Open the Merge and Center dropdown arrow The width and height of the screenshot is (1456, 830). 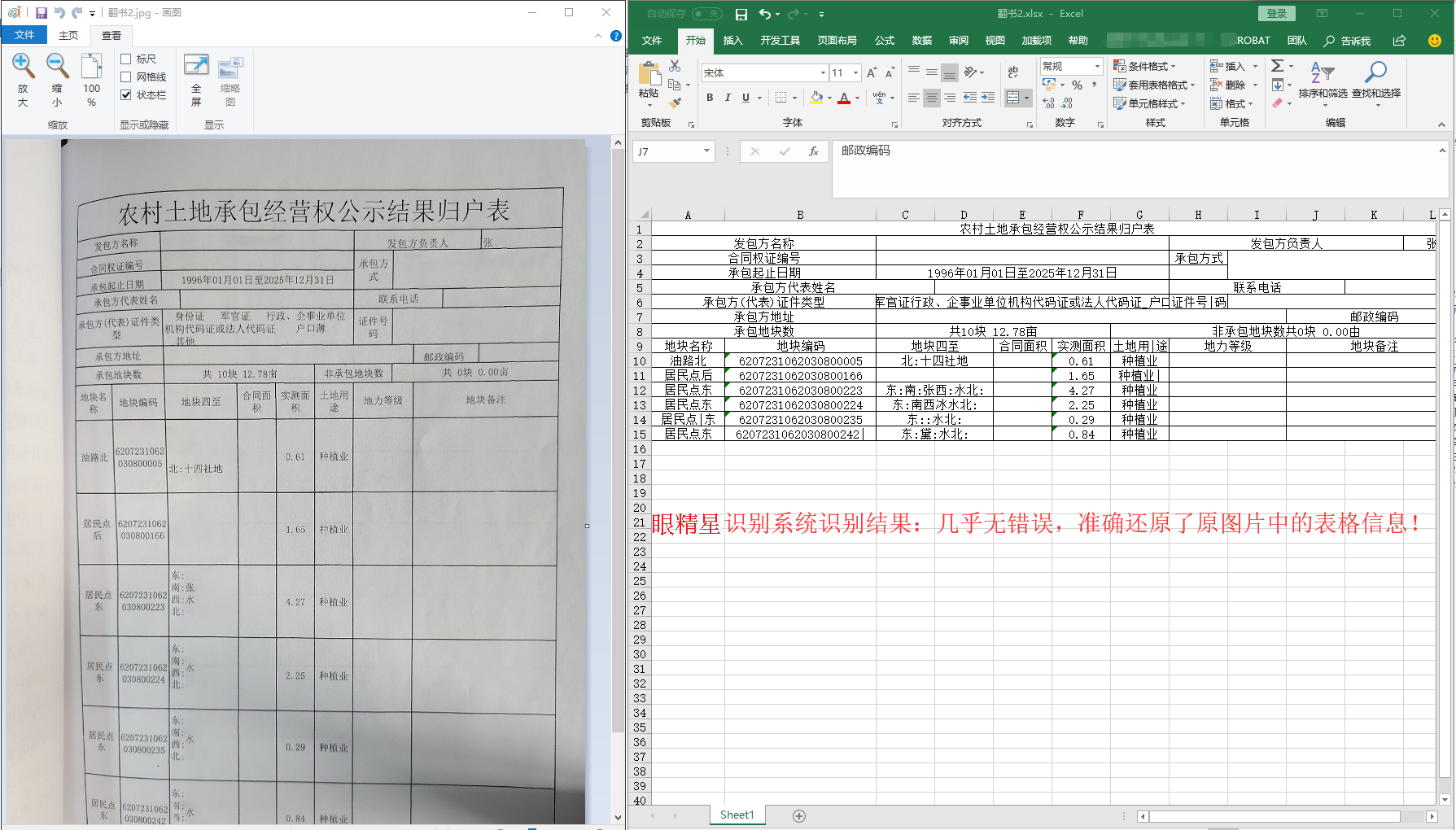1026,98
